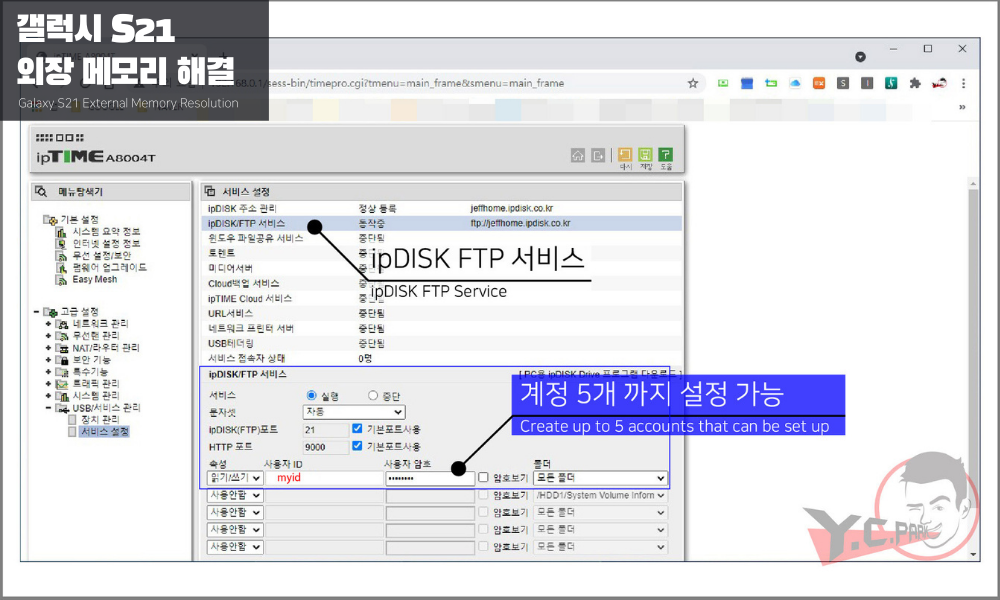Image resolution: width=1000 pixels, height=600 pixels.
Task: Select Cloud백업 서비스 row
Action: click(x=441, y=284)
